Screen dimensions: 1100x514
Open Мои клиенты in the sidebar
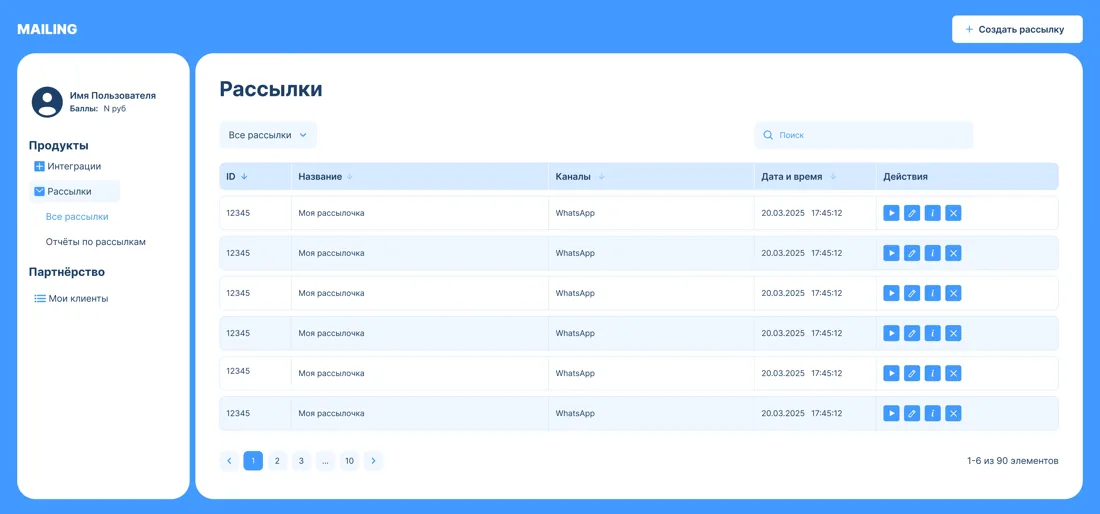pos(72,299)
